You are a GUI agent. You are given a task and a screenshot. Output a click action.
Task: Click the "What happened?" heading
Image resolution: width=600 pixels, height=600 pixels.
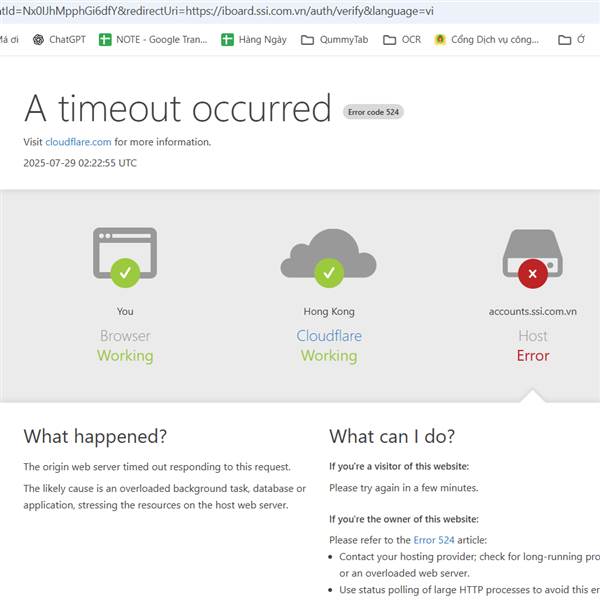click(x=95, y=436)
